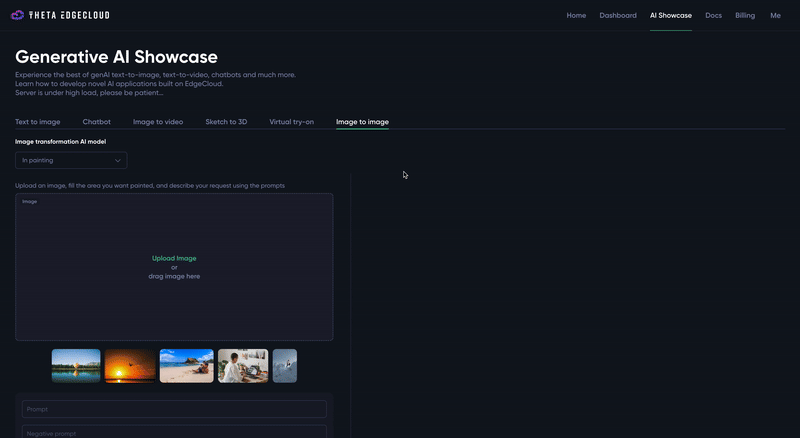
Task: Focus the Prompt input field
Action: point(174,409)
